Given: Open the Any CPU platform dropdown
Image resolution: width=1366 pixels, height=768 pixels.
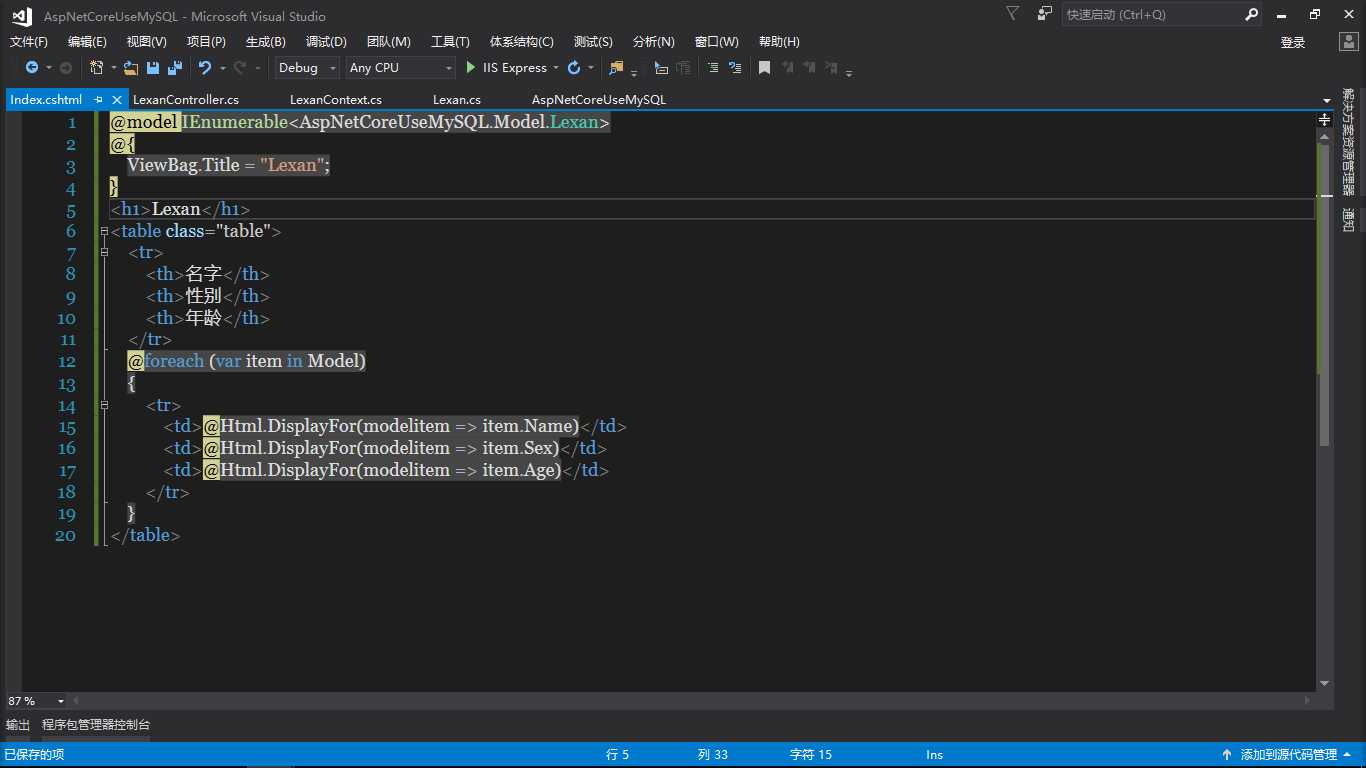Looking at the screenshot, I should click(x=400, y=67).
